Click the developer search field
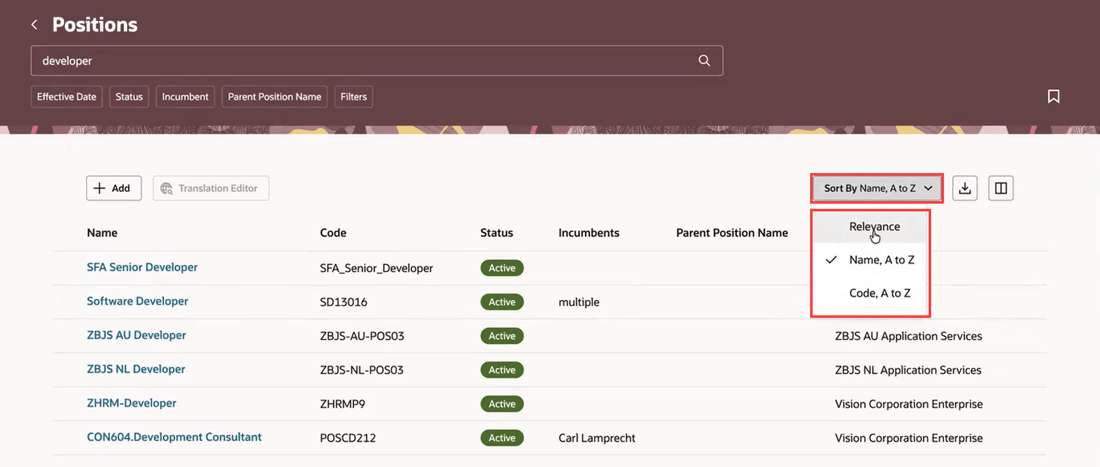 pyautogui.click(x=377, y=61)
